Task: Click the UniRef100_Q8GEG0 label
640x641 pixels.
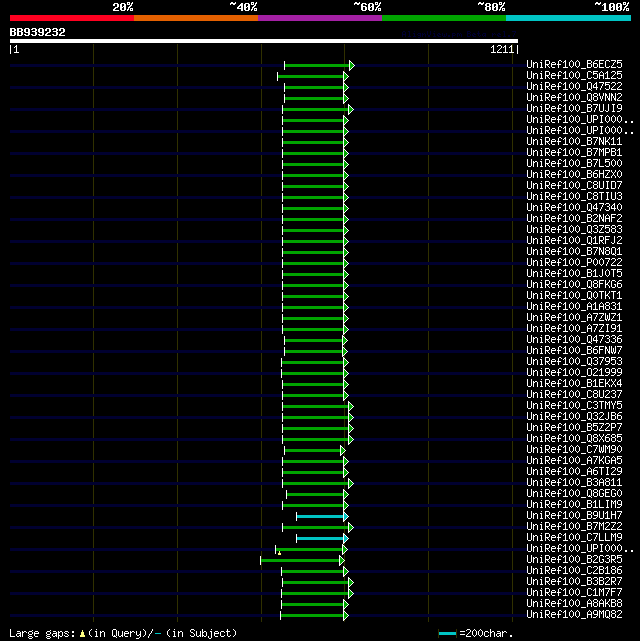Action: tap(574, 494)
